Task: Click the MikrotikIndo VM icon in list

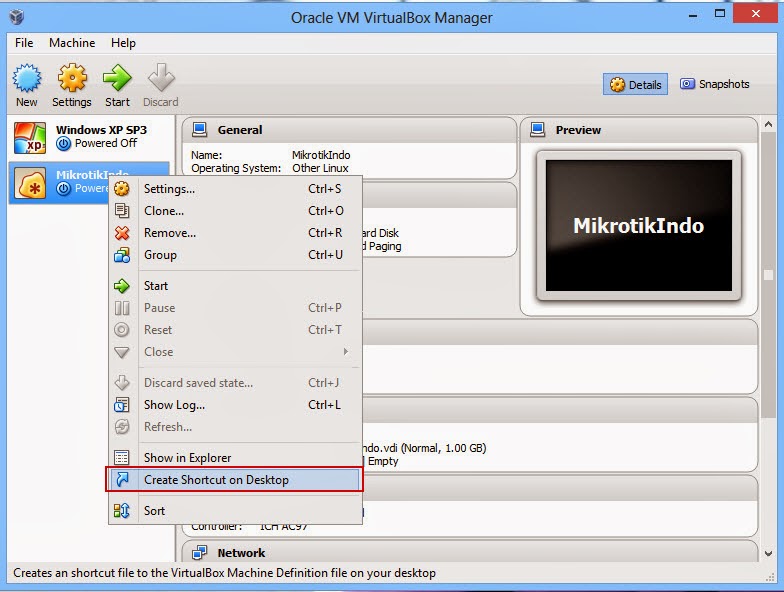Action: pos(30,183)
